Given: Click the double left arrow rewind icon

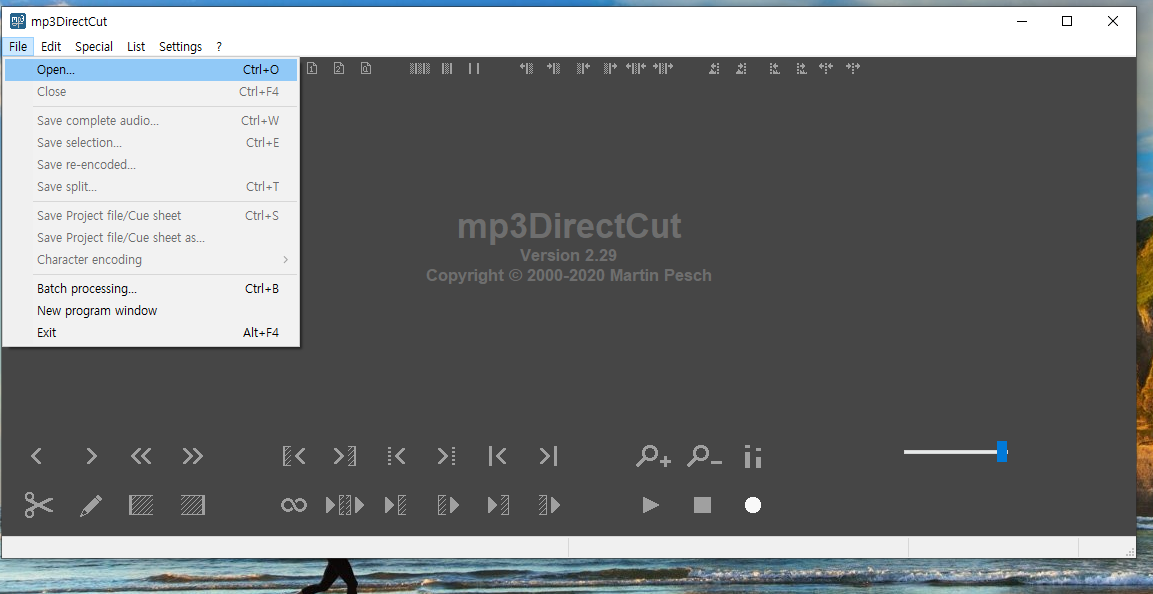Looking at the screenshot, I should click(x=140, y=457).
